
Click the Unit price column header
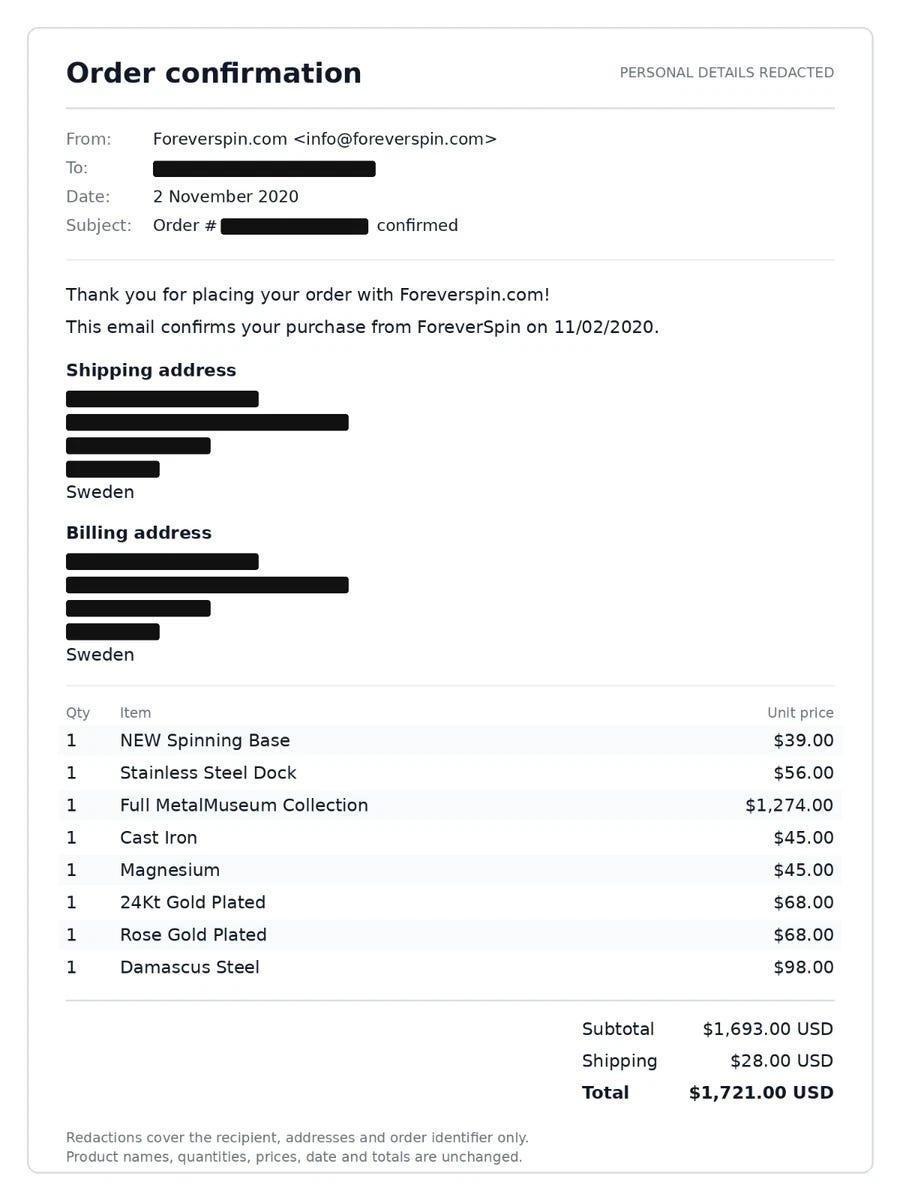click(x=800, y=713)
